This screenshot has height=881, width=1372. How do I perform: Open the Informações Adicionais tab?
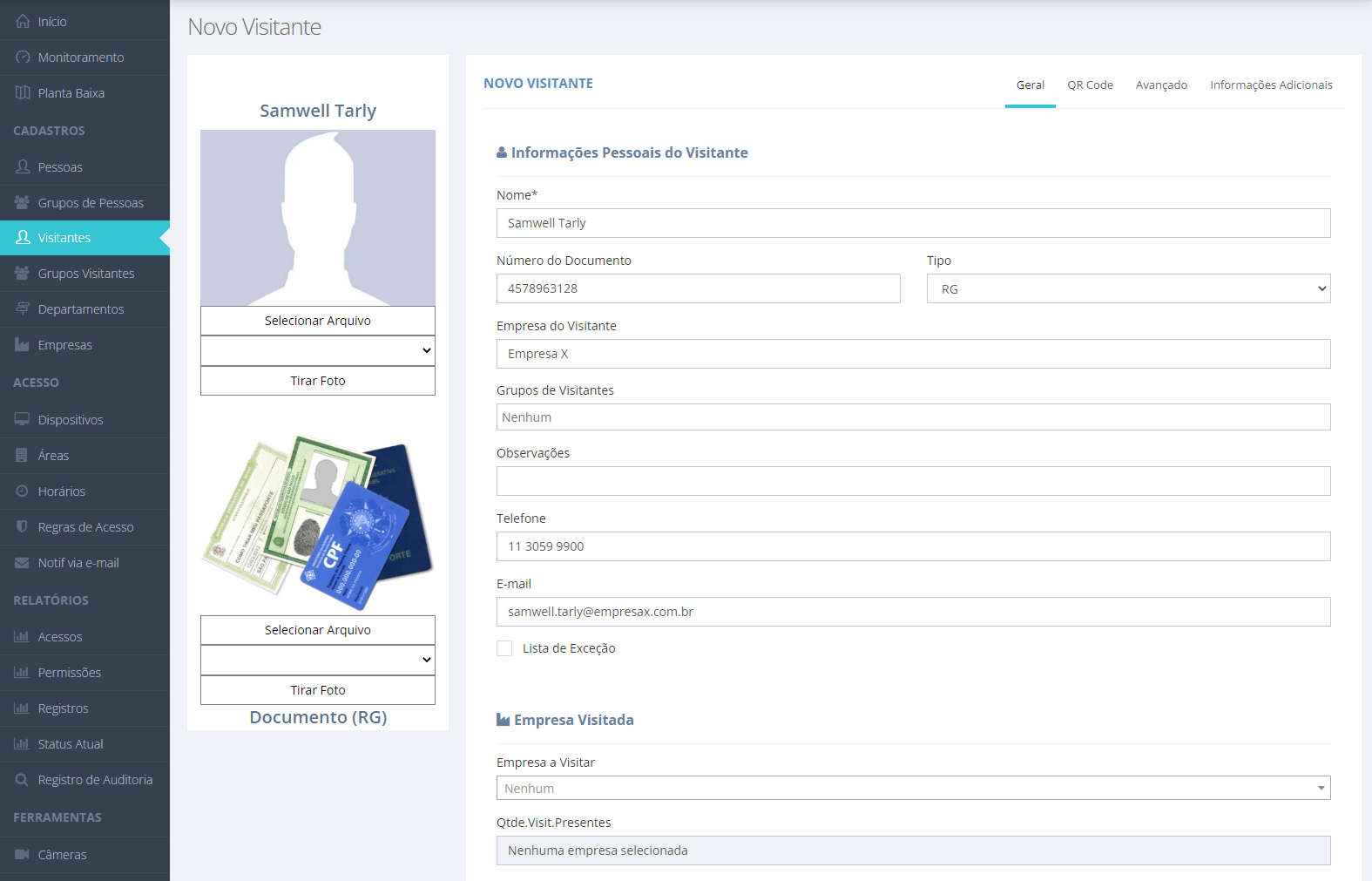[1270, 85]
